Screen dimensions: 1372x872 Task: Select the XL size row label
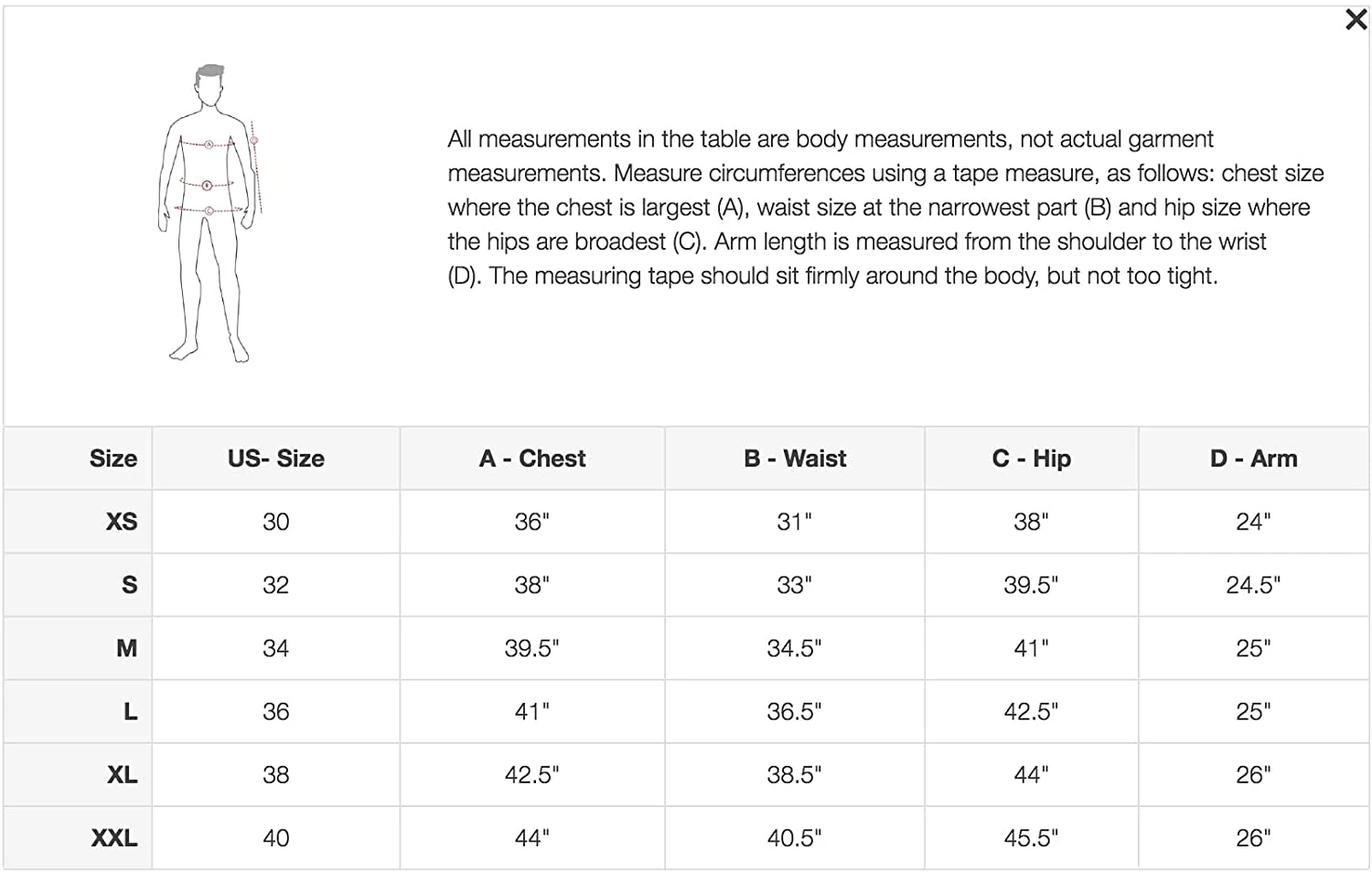coord(122,774)
